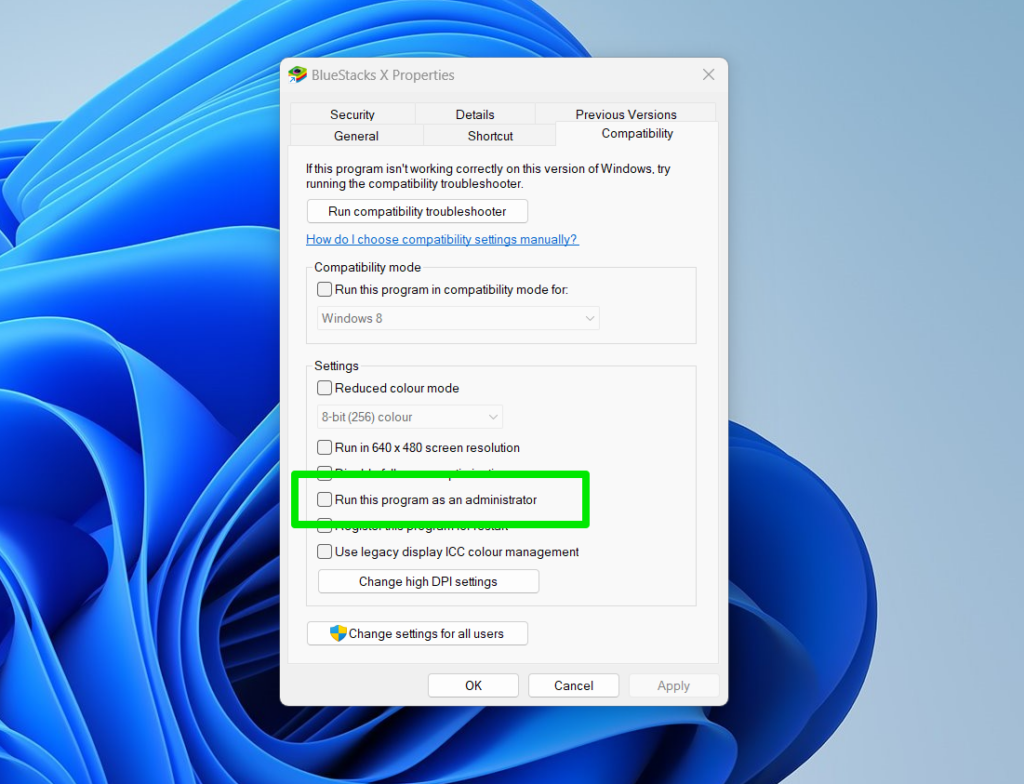1024x784 pixels.
Task: Open the 8-bit (256) colour dropdown
Action: pos(410,416)
